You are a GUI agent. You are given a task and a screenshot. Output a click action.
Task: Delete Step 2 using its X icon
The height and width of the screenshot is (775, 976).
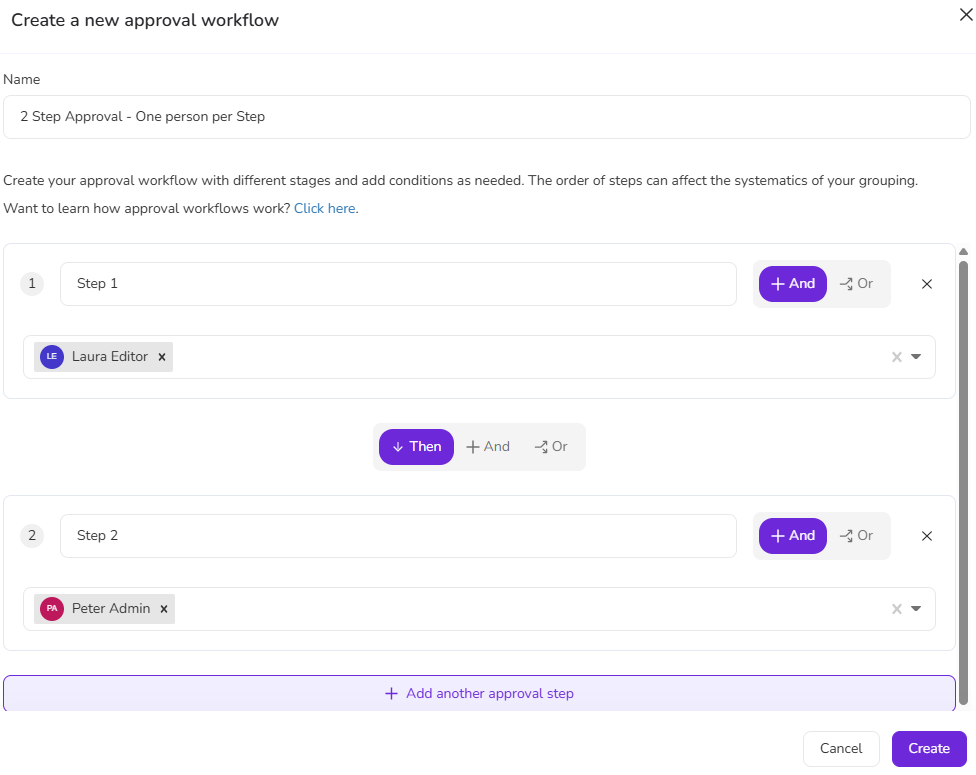(x=926, y=536)
